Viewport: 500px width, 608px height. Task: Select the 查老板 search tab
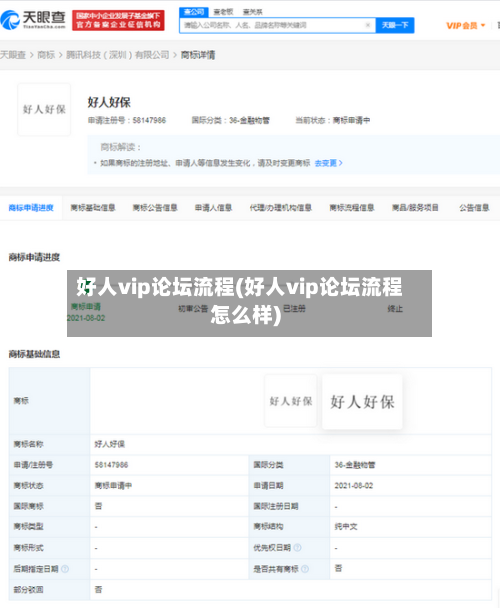point(223,12)
